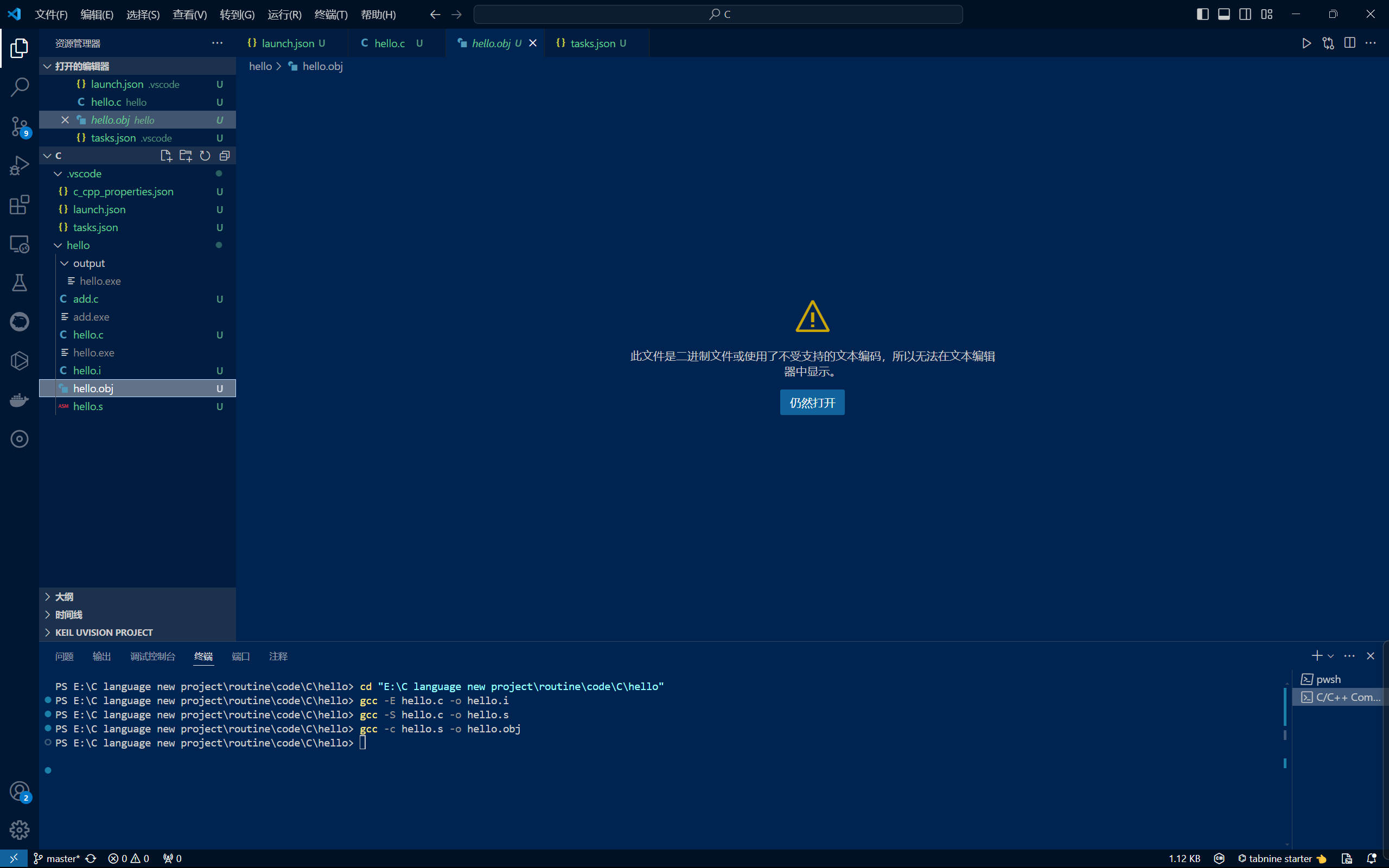Toggle the bottom panel visibility
Image resolution: width=1389 pixels, height=868 pixels.
click(x=1224, y=14)
